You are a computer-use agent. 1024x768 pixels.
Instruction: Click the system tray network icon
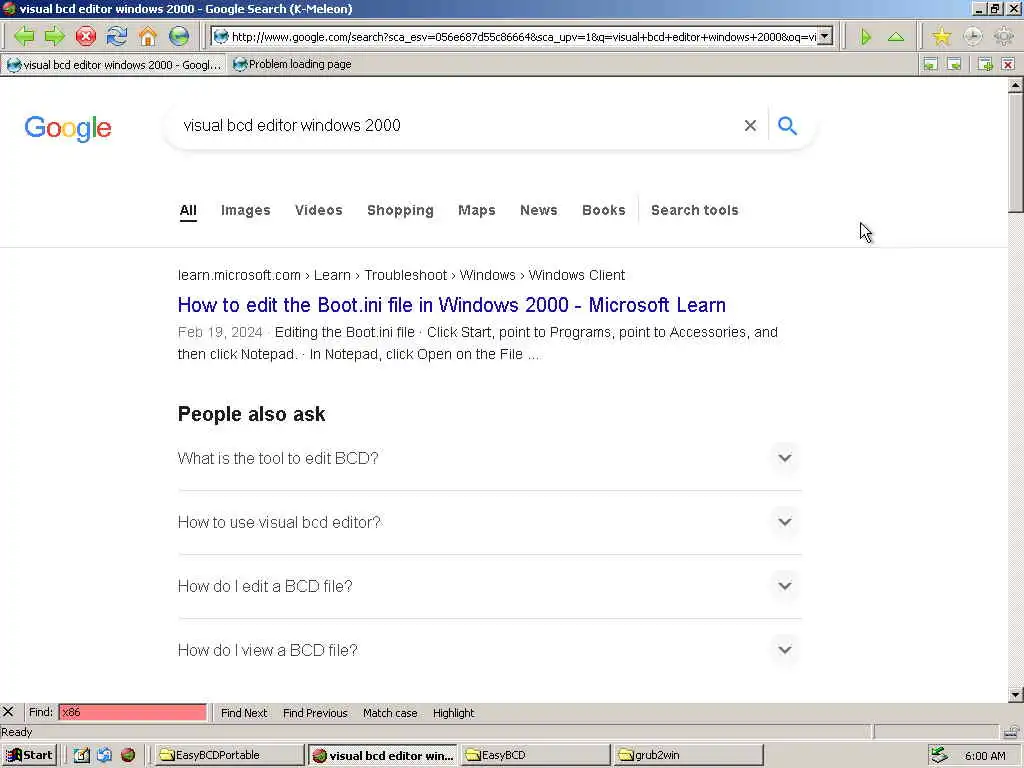tap(939, 755)
